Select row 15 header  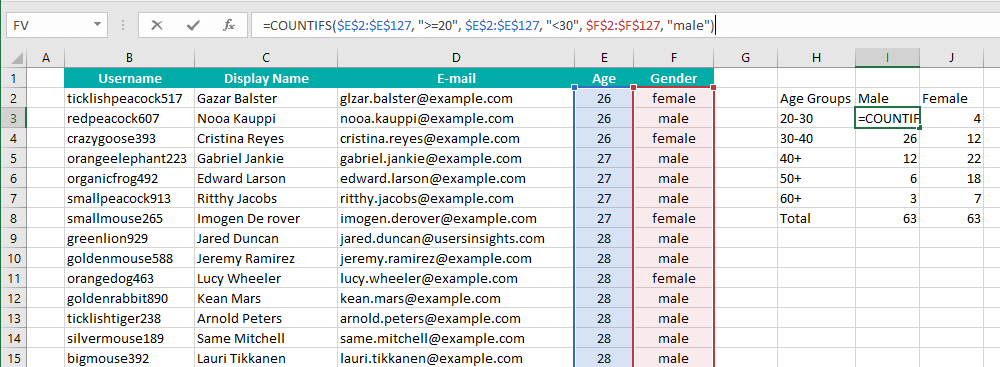click(x=14, y=358)
